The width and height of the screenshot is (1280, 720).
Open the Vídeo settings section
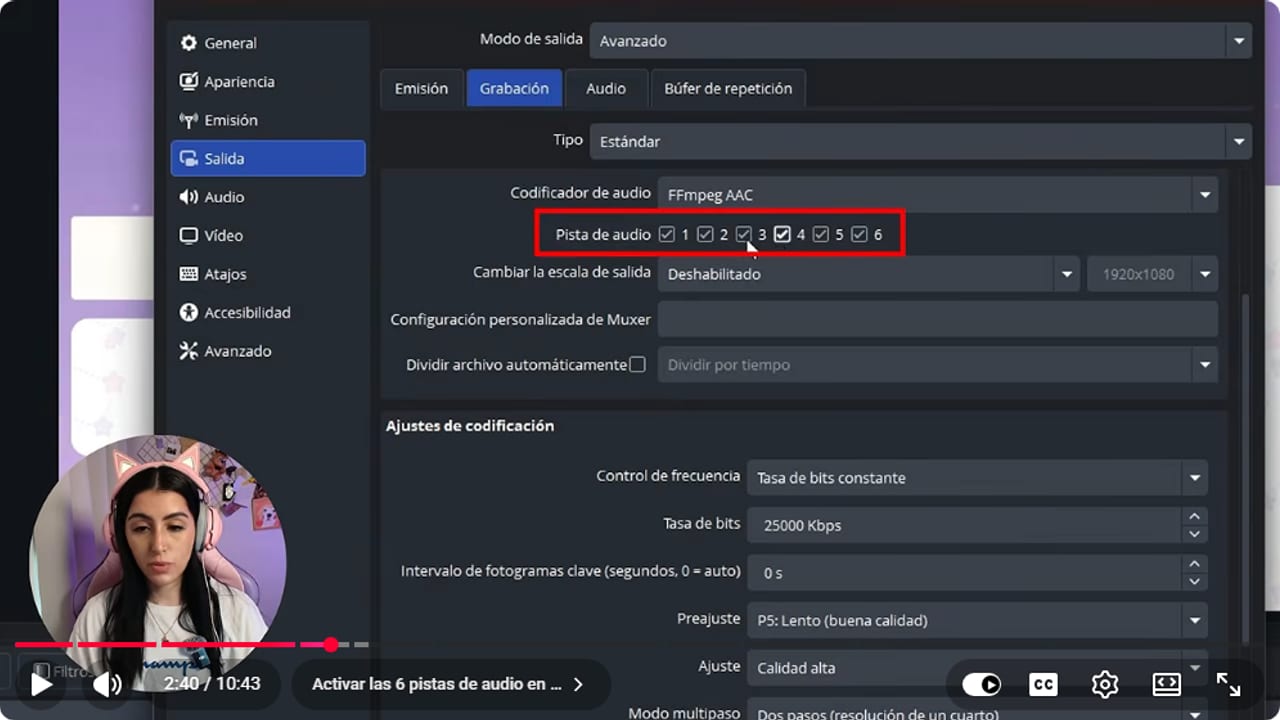268,235
